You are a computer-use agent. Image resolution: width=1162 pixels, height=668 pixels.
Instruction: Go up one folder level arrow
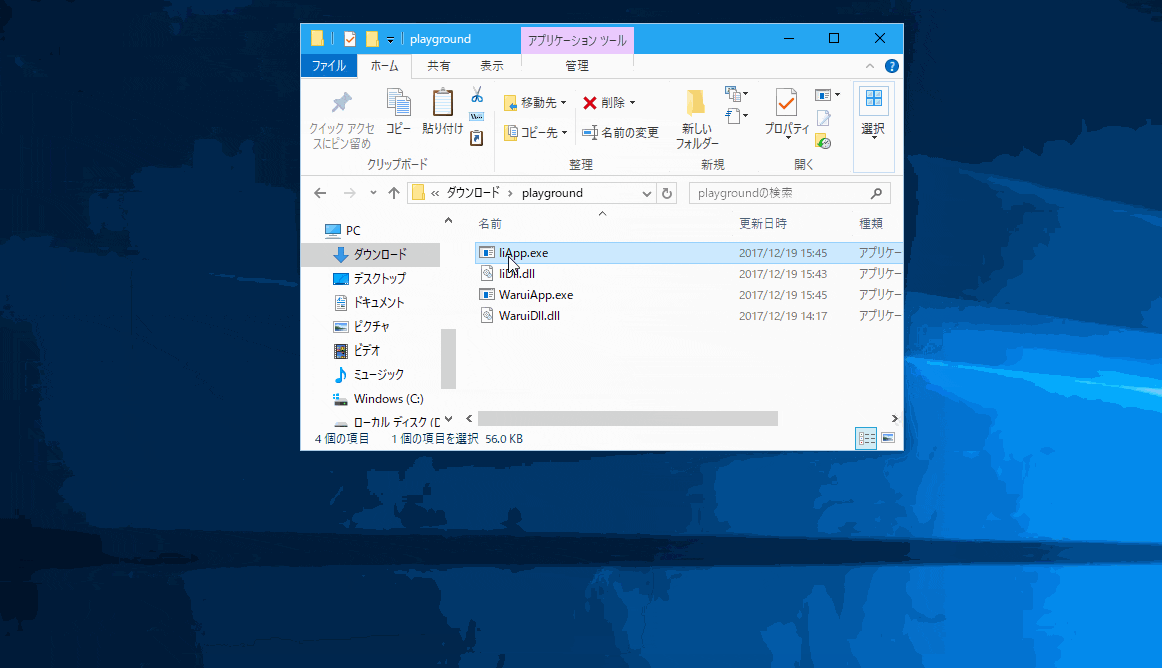tap(394, 194)
